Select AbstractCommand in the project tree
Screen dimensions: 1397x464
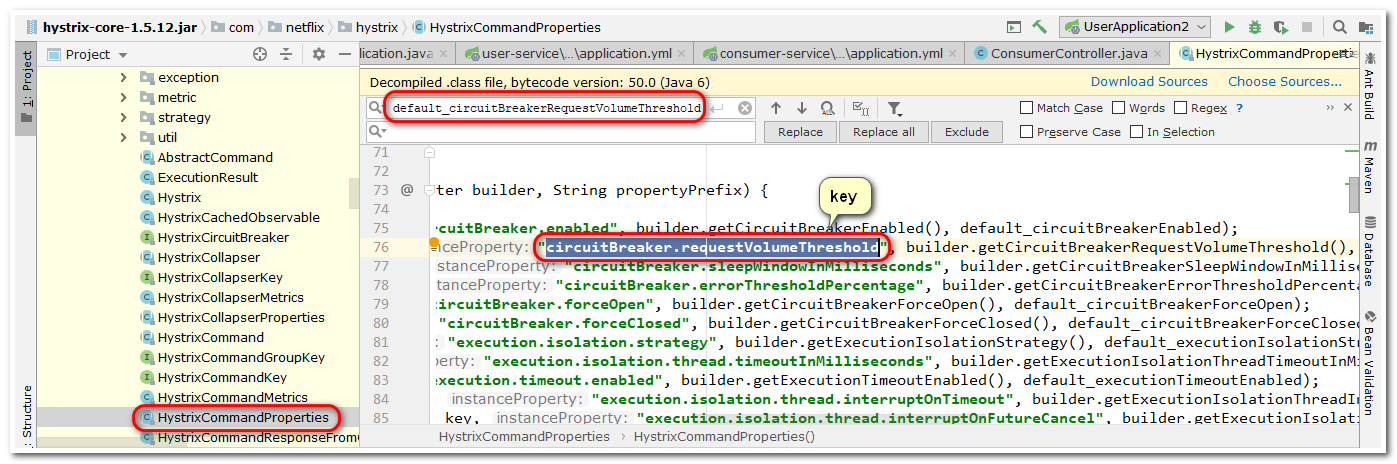(206, 157)
